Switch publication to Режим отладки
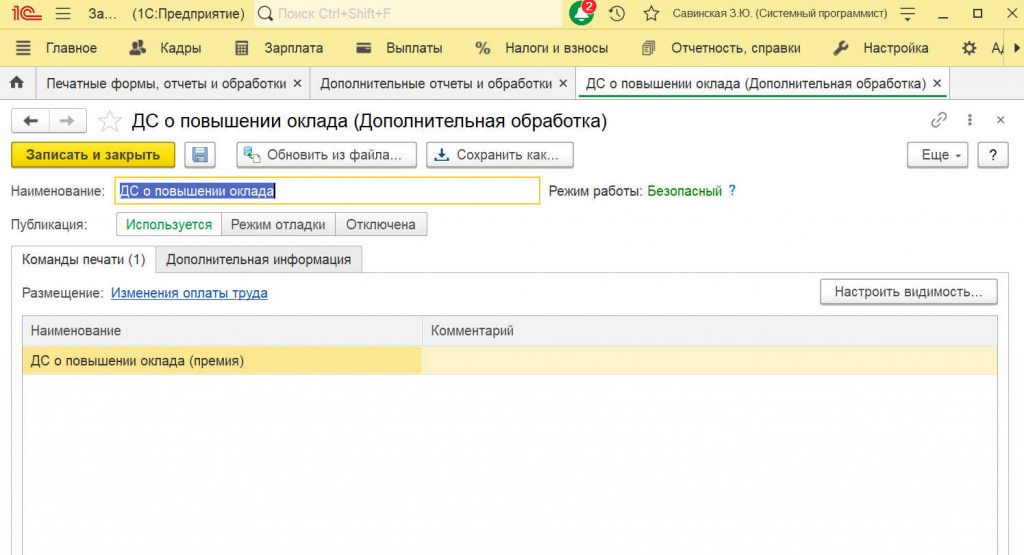 (x=278, y=225)
